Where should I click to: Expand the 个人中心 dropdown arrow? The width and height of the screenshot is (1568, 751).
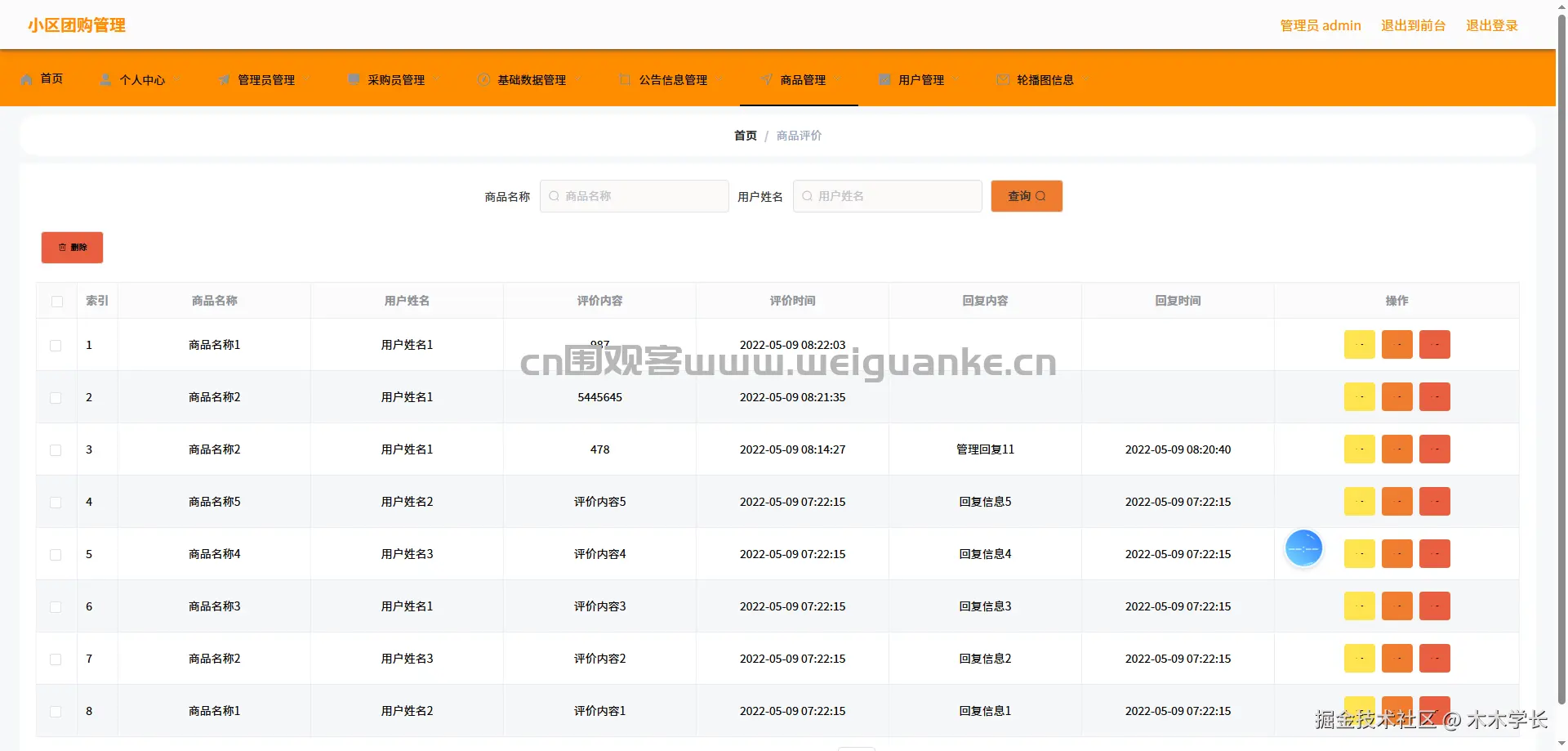[x=176, y=80]
